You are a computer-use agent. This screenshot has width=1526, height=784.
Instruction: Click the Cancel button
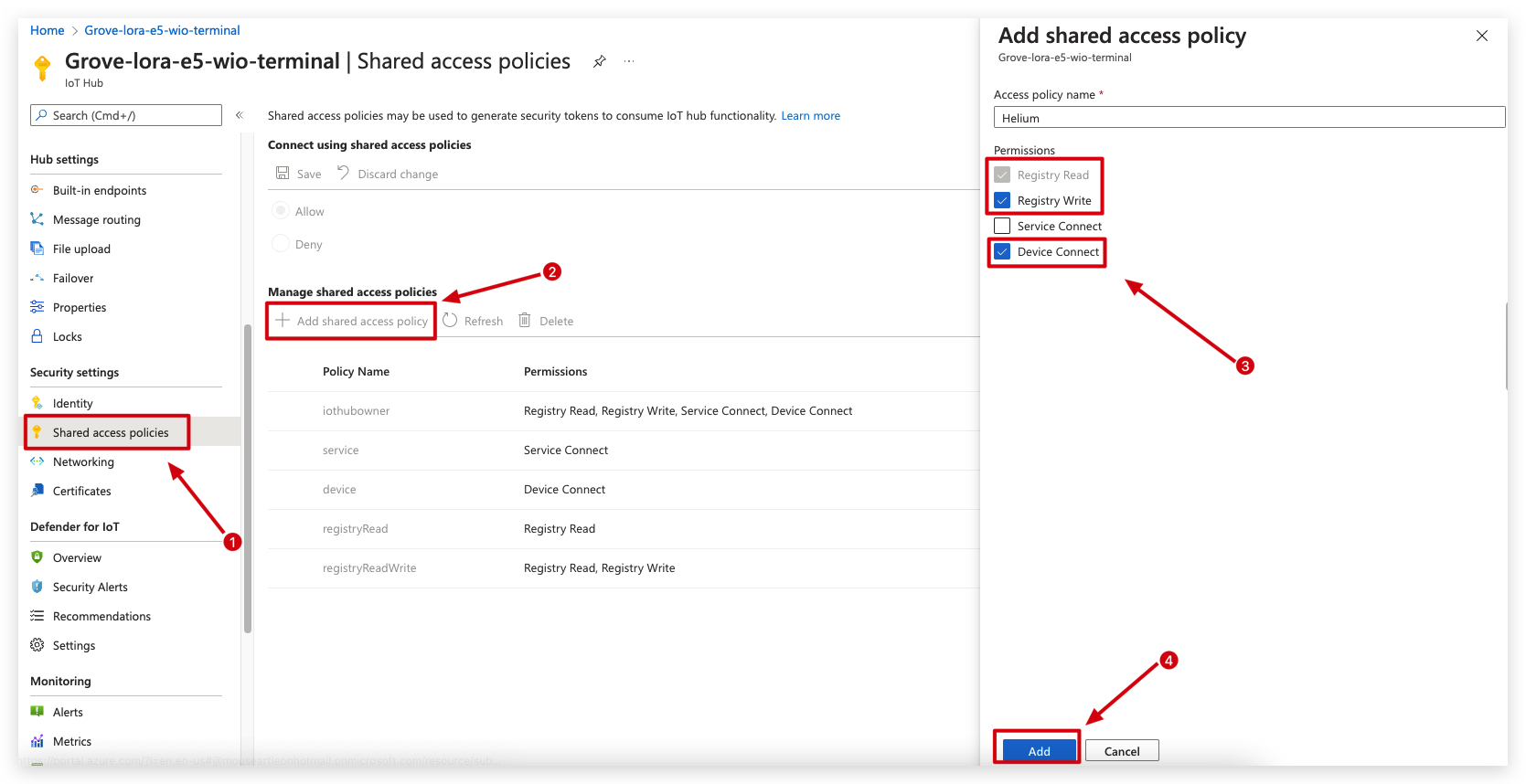pyautogui.click(x=1122, y=750)
